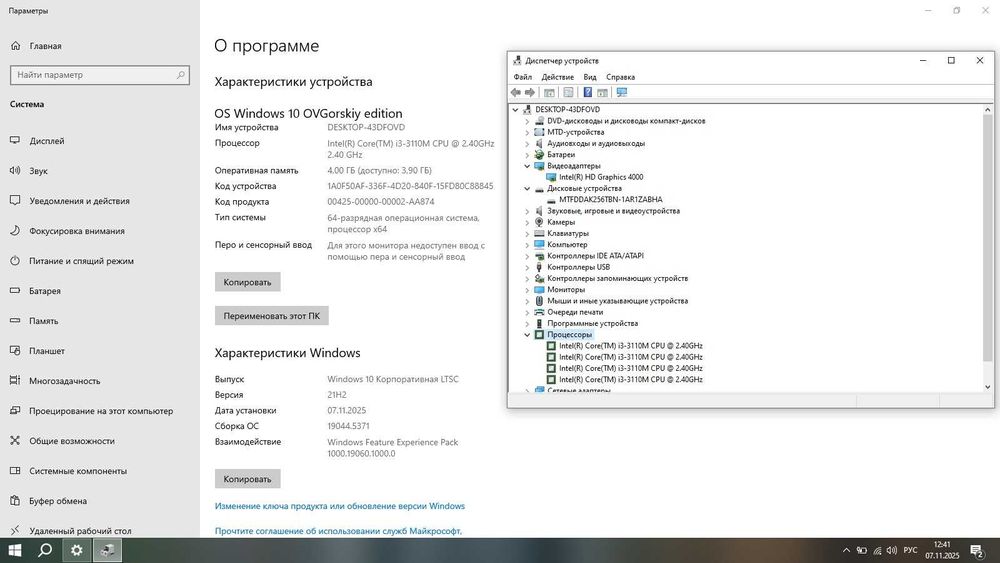Image resolution: width=1000 pixels, height=563 pixels.
Task: Open Прочтите соглашение об использовании служб link
Action: point(338,530)
